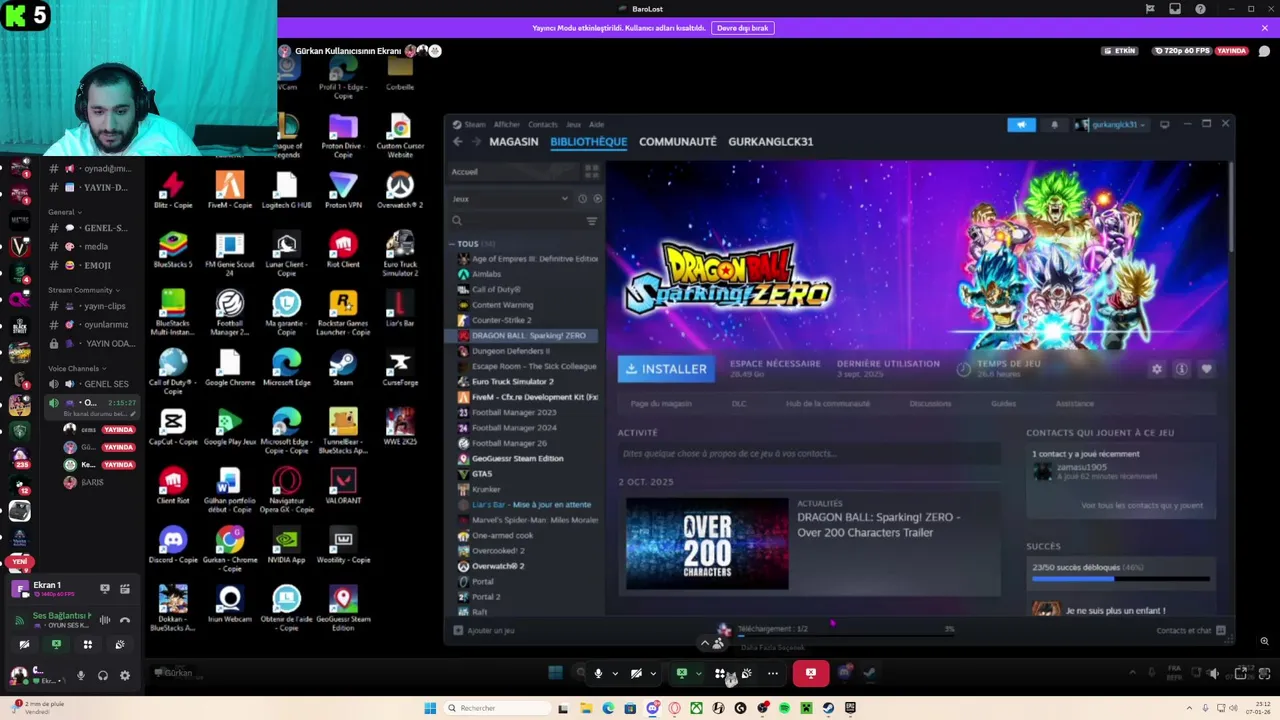The height and width of the screenshot is (720, 1280).
Task: Open the library filter options icon
Action: pyautogui.click(x=591, y=221)
